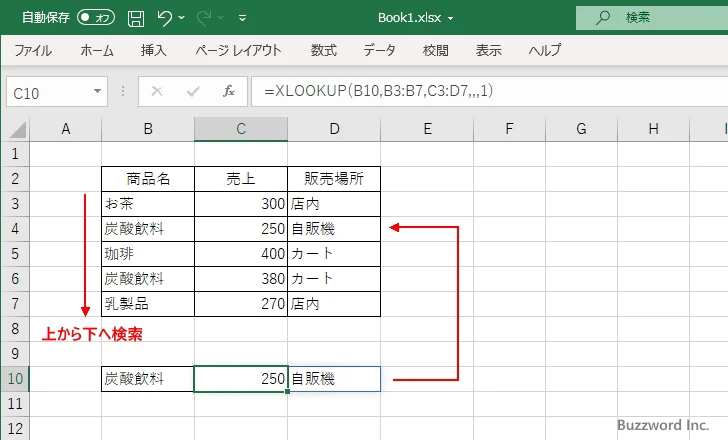Image resolution: width=728 pixels, height=440 pixels.
Task: Select row 1 header
Action: (x=15, y=154)
